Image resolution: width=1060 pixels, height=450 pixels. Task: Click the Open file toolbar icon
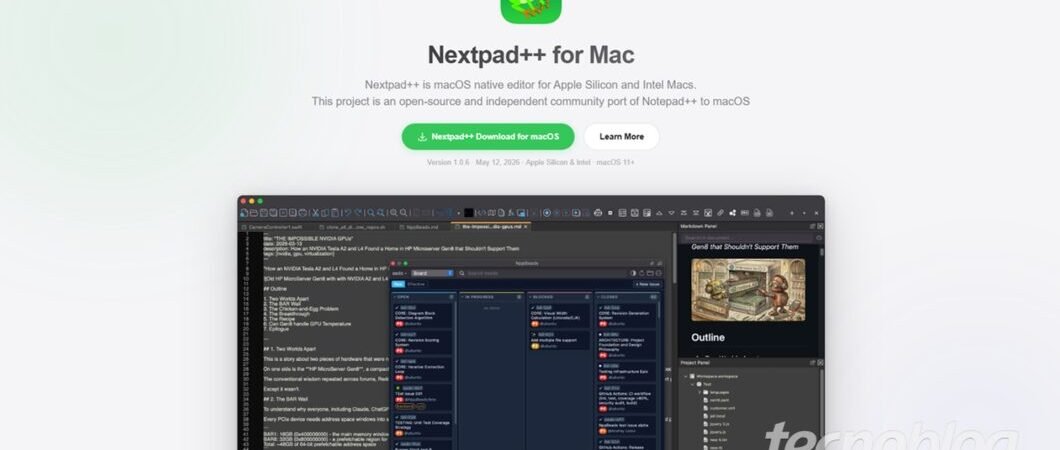[254, 213]
